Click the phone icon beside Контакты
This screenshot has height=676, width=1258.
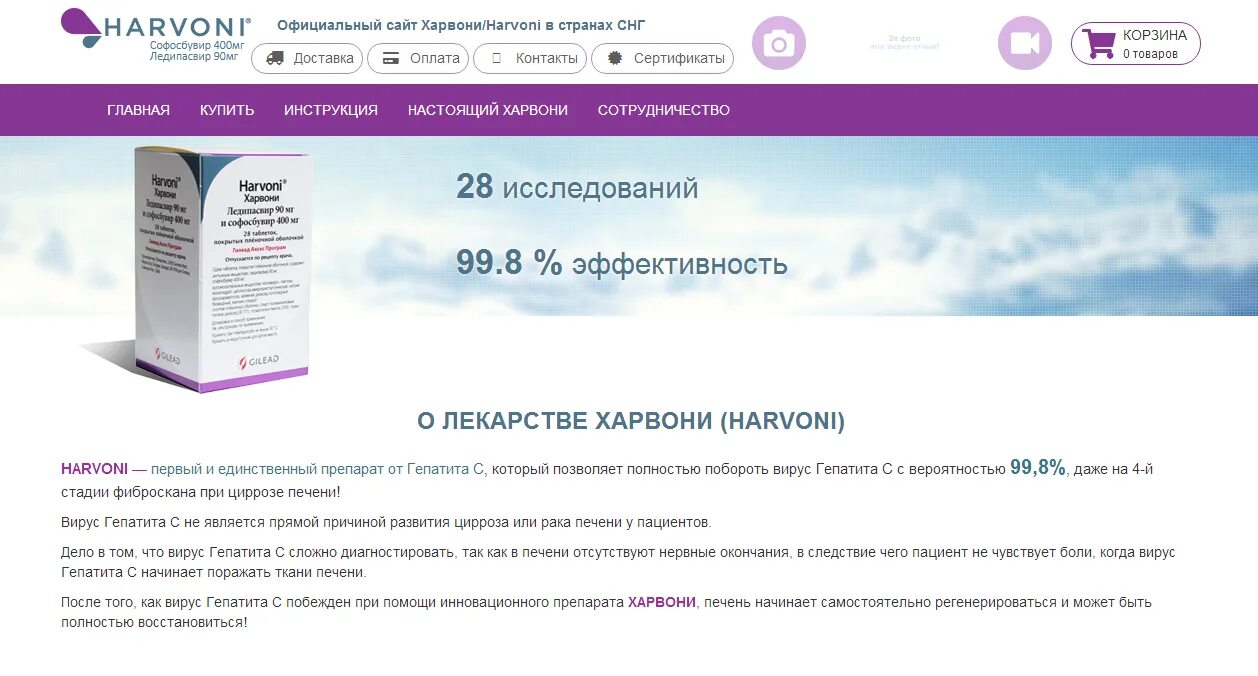coord(497,58)
